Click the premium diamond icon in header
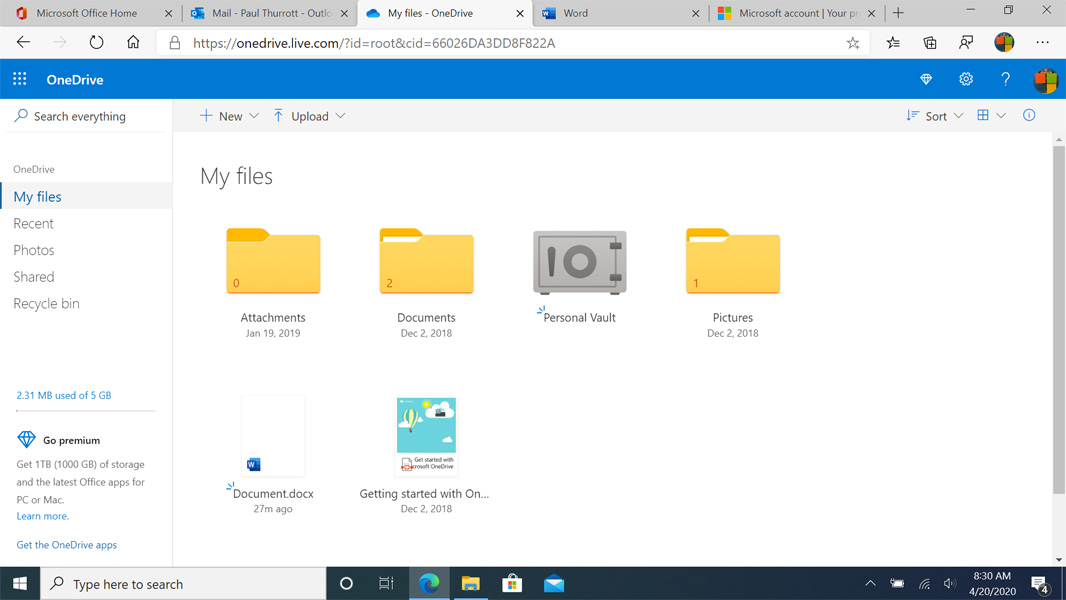The height and width of the screenshot is (600, 1066). (926, 79)
